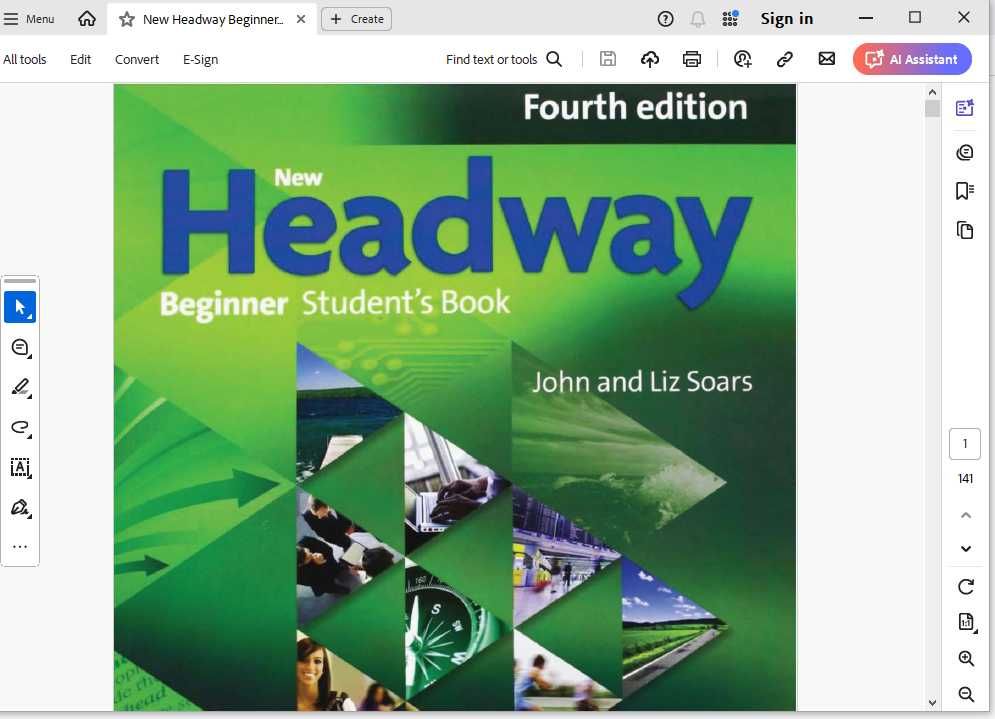Select the New Headway Beginner tab
Image resolution: width=995 pixels, height=719 pixels.
click(x=213, y=19)
